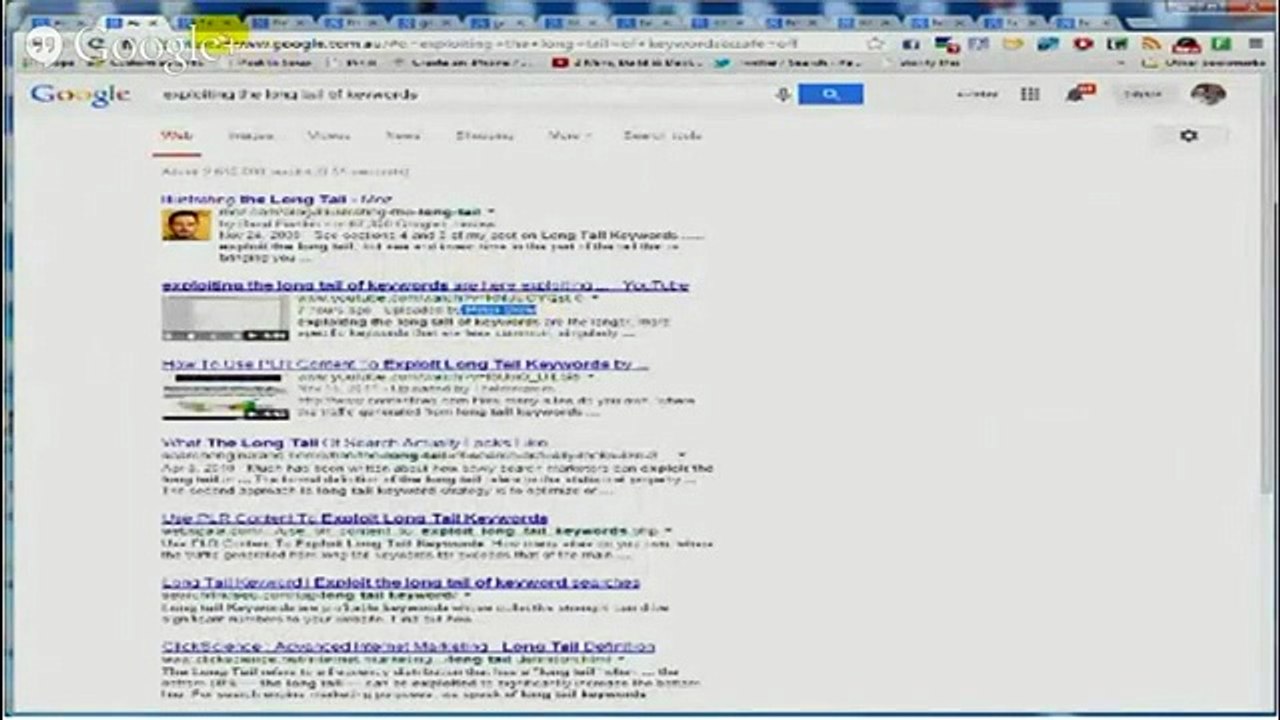This screenshot has height=720, width=1280.
Task: Open the Moz Long Tail result
Action: coord(275,199)
